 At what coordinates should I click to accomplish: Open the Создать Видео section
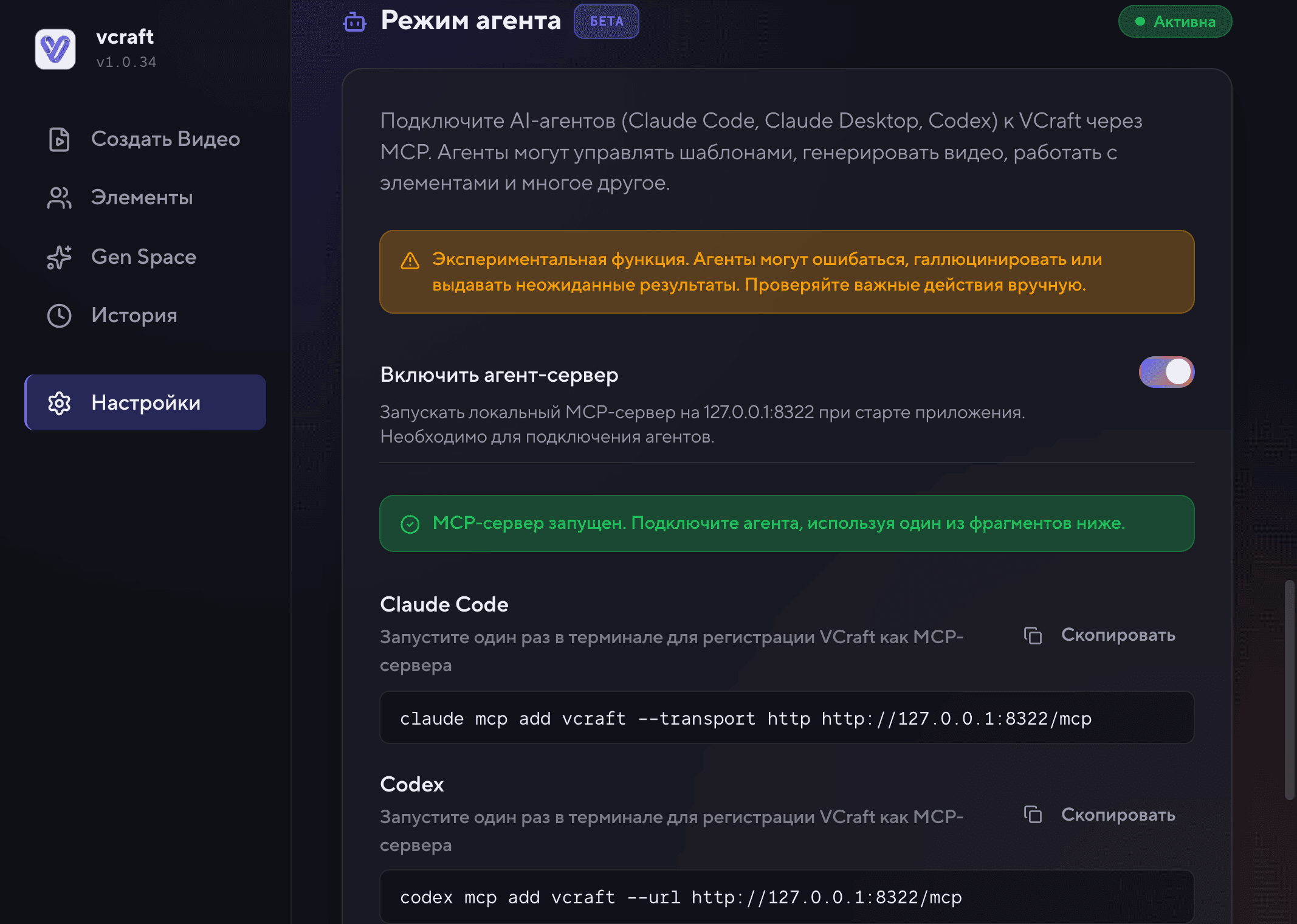145,139
